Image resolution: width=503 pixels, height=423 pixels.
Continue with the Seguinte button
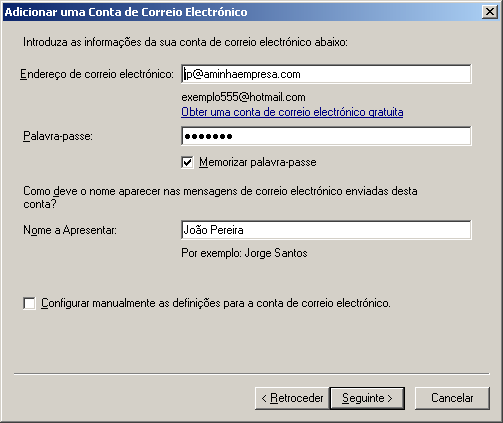(x=367, y=398)
